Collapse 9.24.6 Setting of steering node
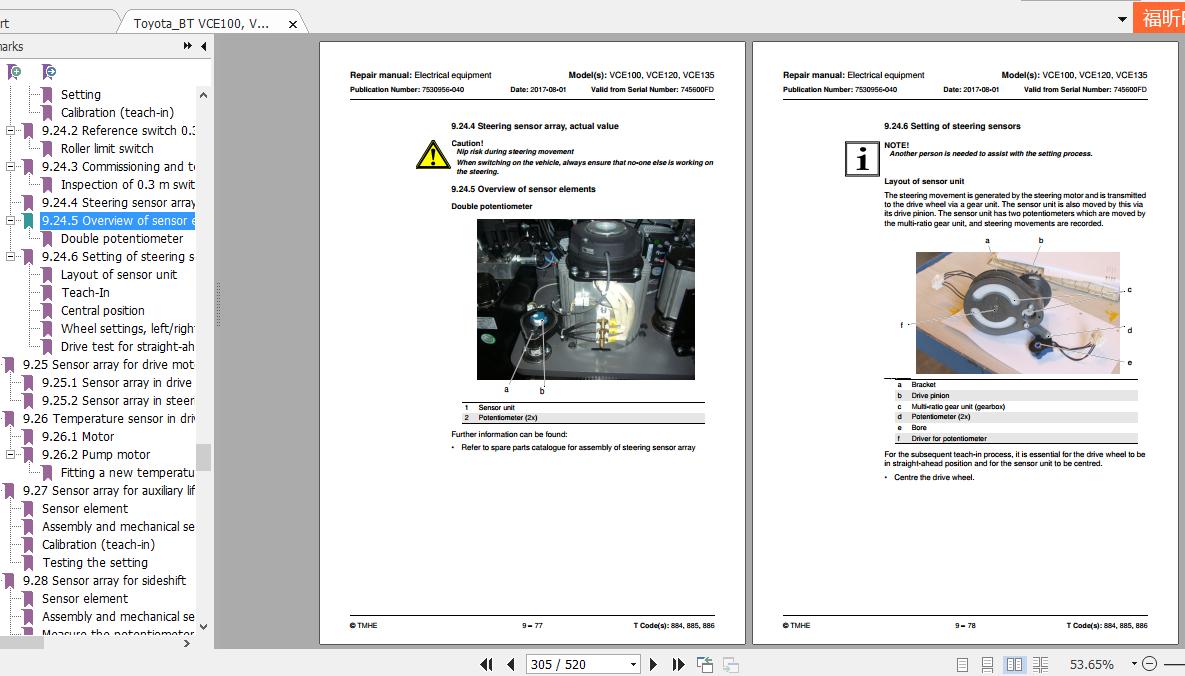The height and width of the screenshot is (676, 1185). click(11, 256)
